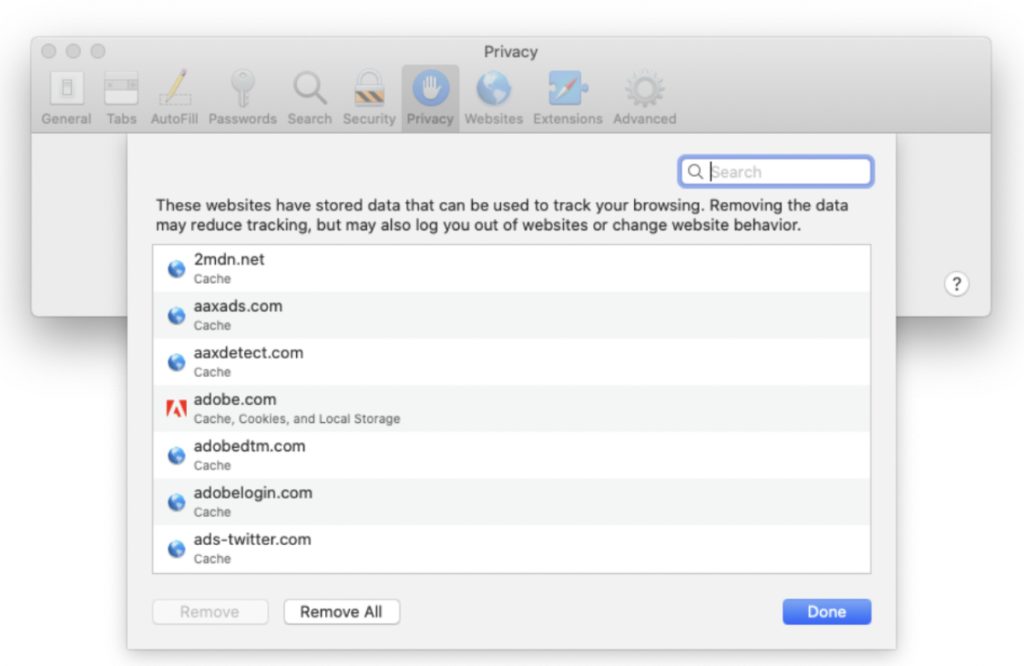Select the Privacy hand icon
Viewport: 1024px width, 666px height.
(430, 88)
